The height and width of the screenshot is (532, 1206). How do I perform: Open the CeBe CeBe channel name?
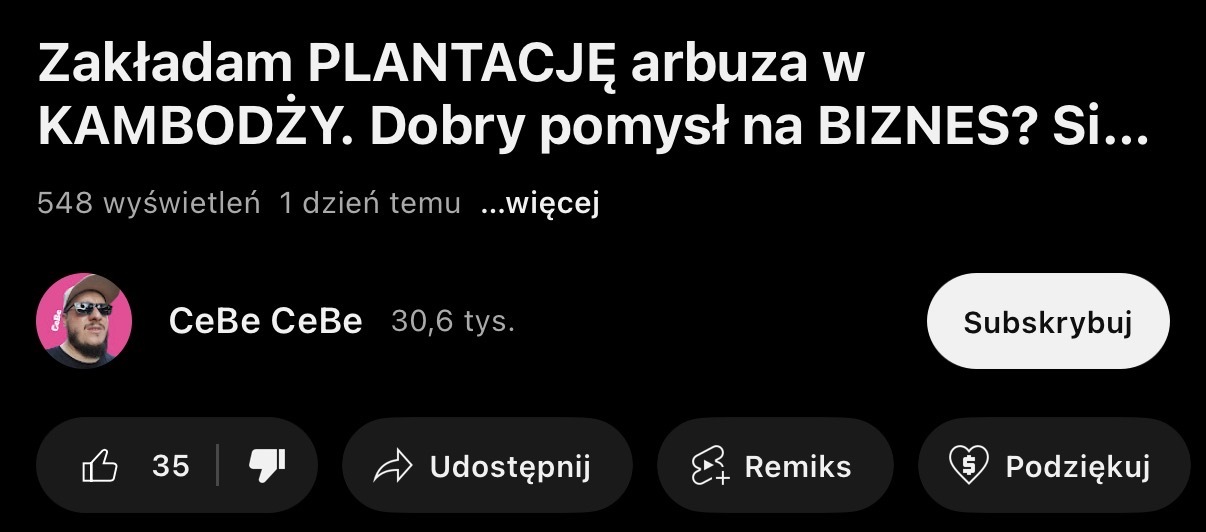[x=266, y=322]
